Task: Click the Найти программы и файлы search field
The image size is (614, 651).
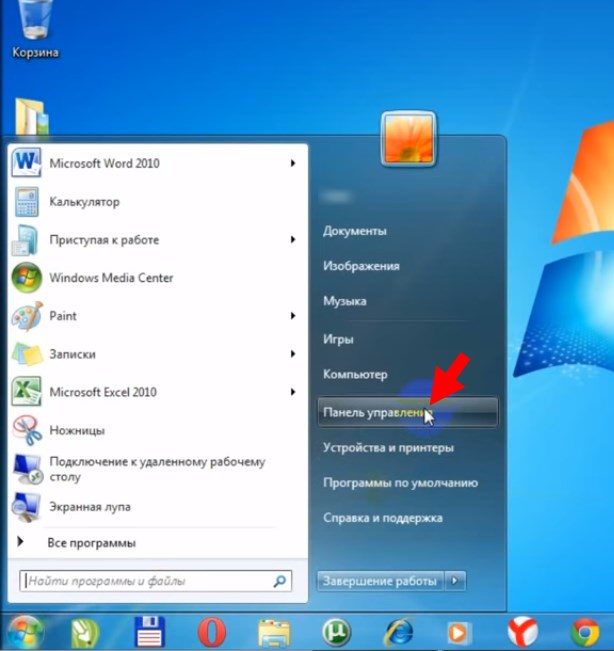Action: tap(156, 581)
